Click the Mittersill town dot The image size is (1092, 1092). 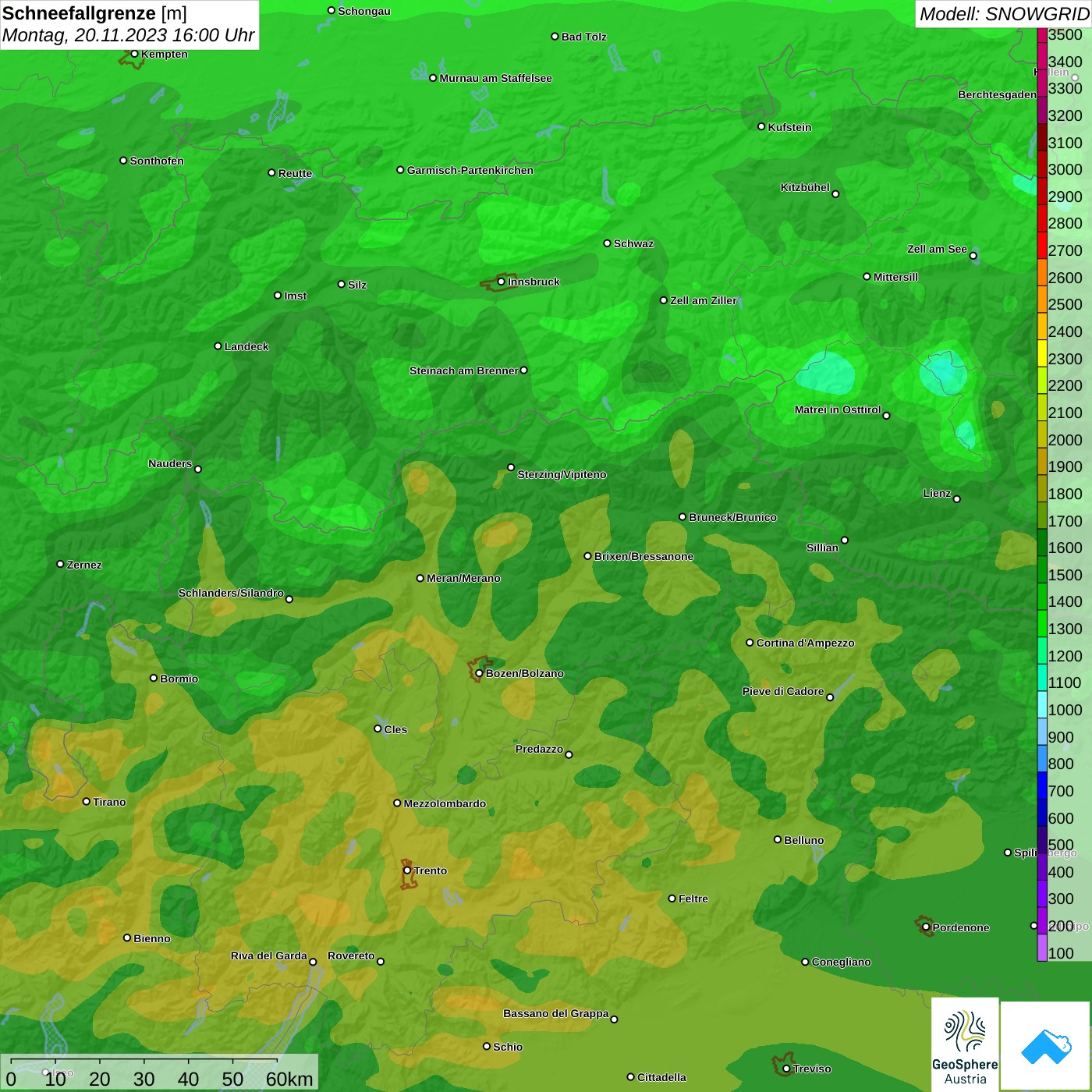click(x=867, y=276)
